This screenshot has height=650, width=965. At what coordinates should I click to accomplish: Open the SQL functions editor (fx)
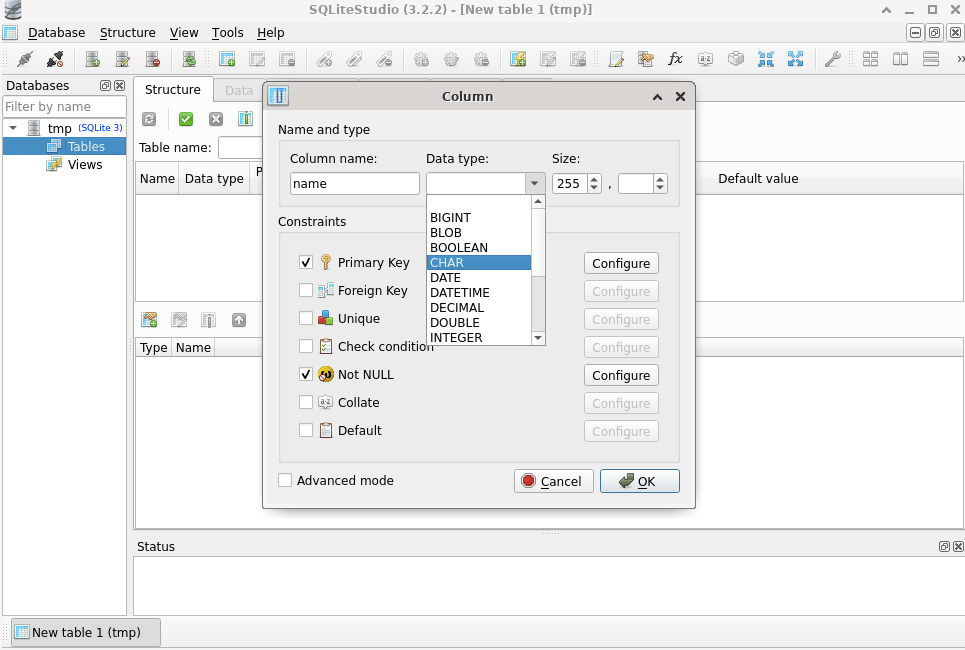pyautogui.click(x=675, y=58)
